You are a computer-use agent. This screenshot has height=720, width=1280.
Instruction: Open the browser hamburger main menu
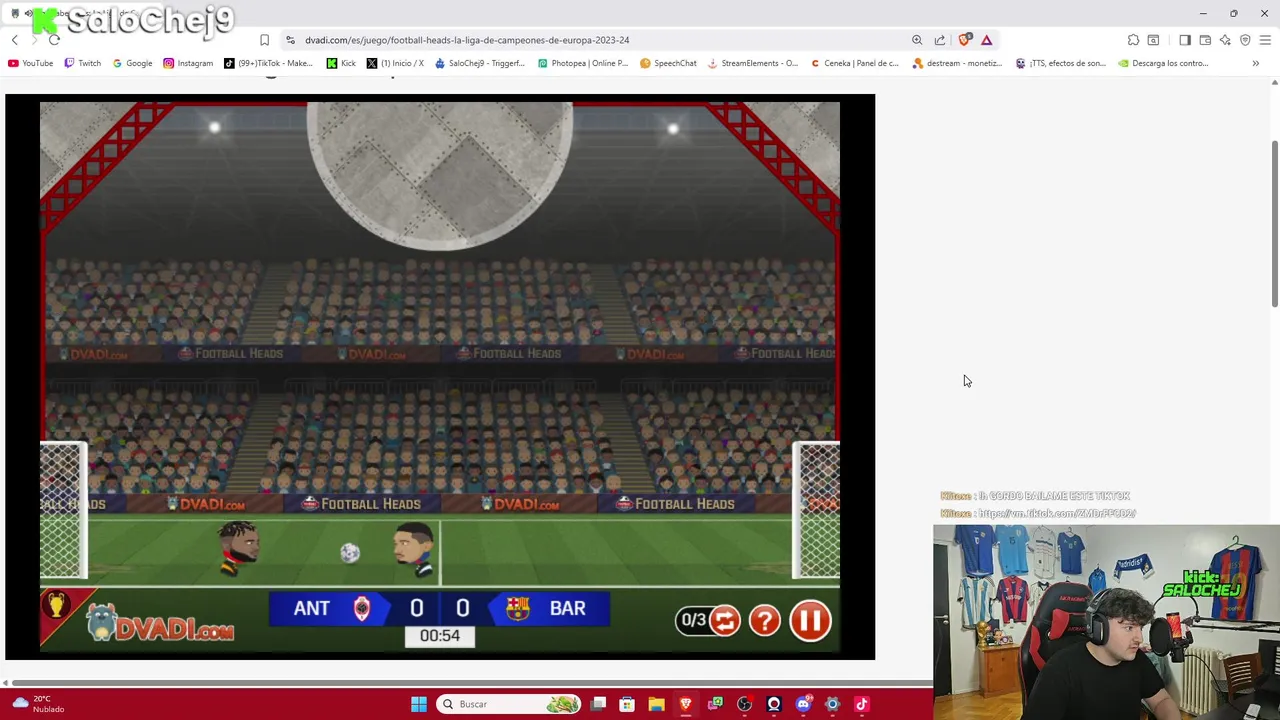click(x=1265, y=40)
